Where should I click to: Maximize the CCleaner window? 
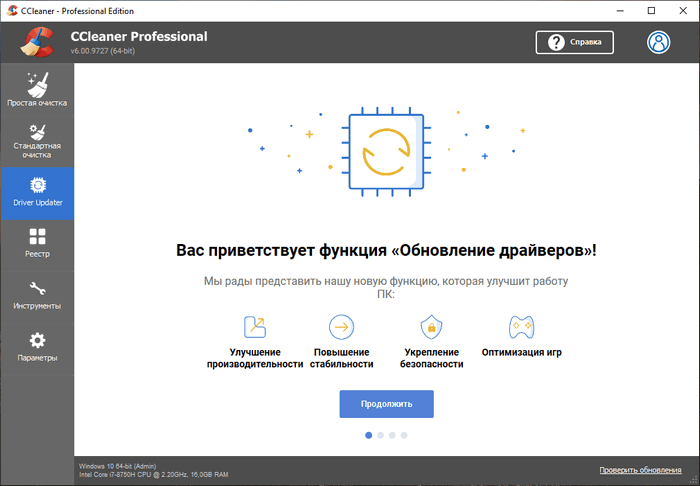(x=651, y=11)
